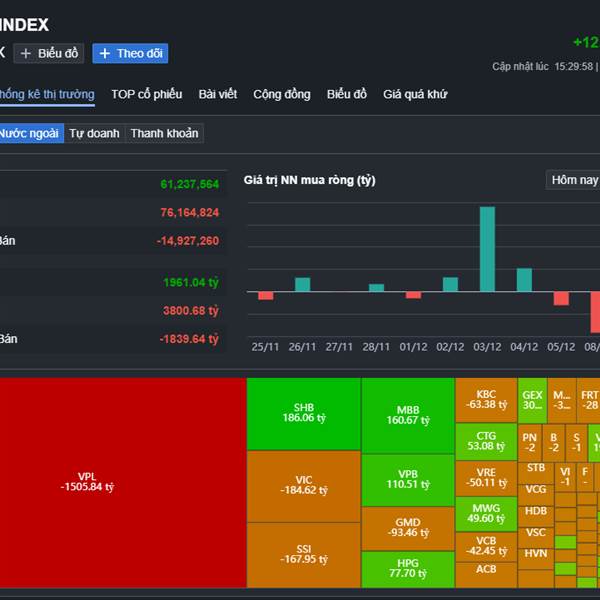600x600 pixels.
Task: Select the SHB 186.06 tỷ tile
Action: (304, 414)
